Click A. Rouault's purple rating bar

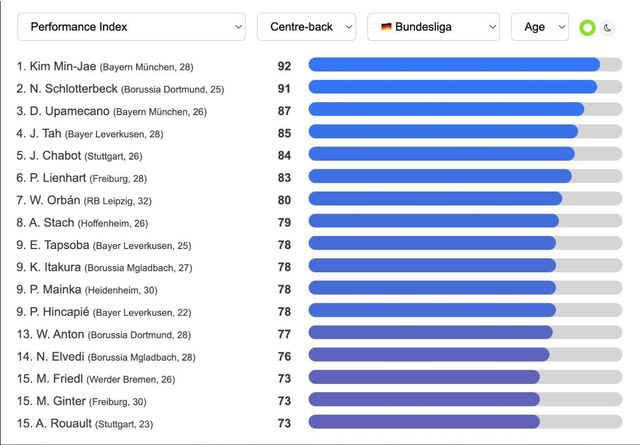click(x=424, y=422)
